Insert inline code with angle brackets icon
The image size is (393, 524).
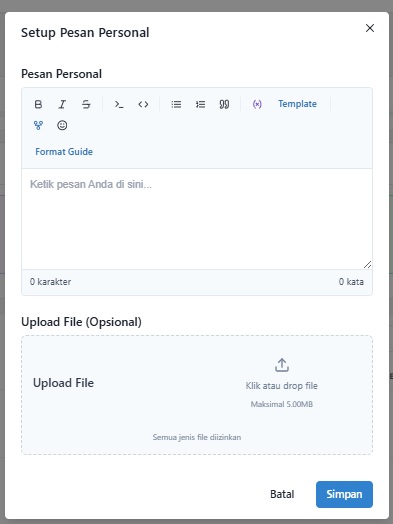click(143, 104)
